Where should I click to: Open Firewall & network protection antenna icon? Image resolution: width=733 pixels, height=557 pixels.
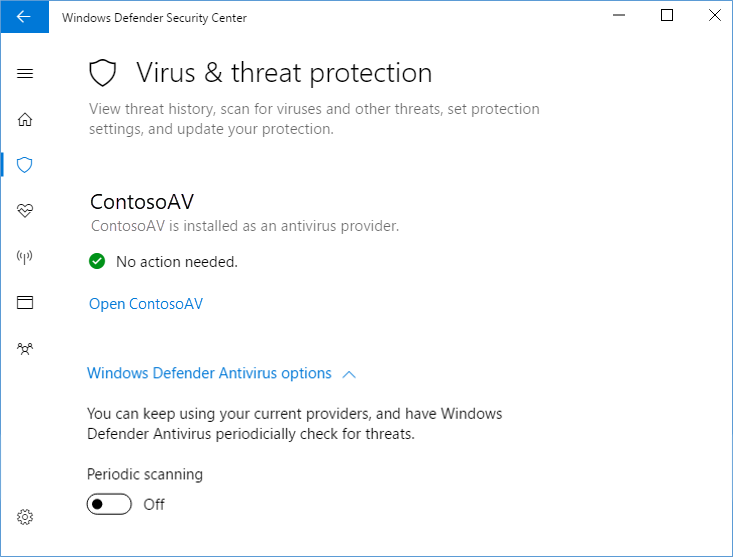(x=25, y=256)
